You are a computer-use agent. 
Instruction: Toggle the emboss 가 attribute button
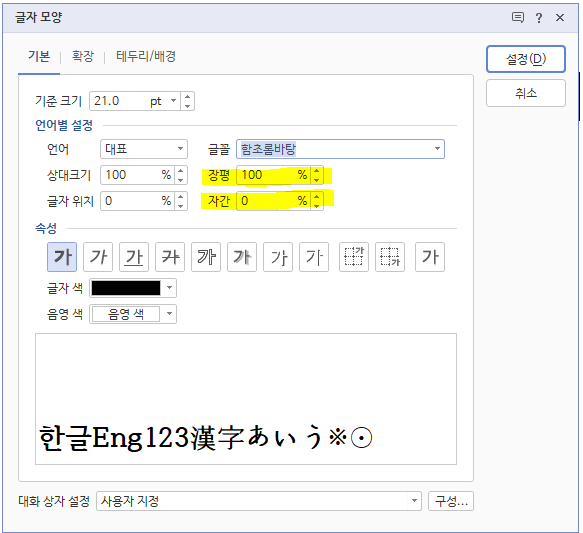[x=278, y=257]
